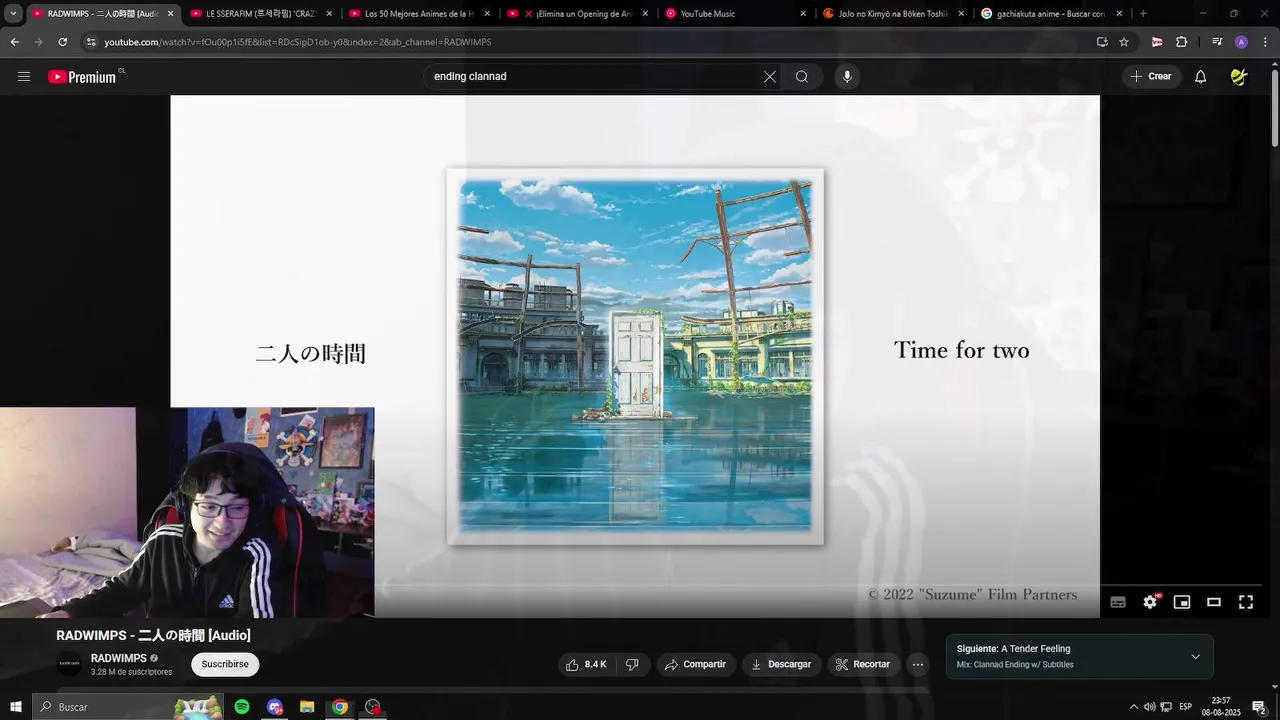Subscribe with the Suscribirse button
Screen dimensions: 1280x720
tap(225, 664)
